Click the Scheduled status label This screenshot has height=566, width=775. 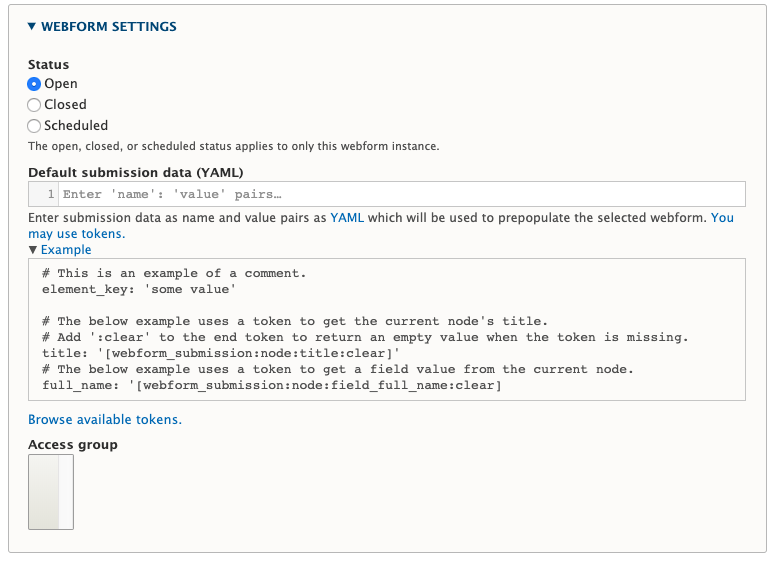point(76,126)
